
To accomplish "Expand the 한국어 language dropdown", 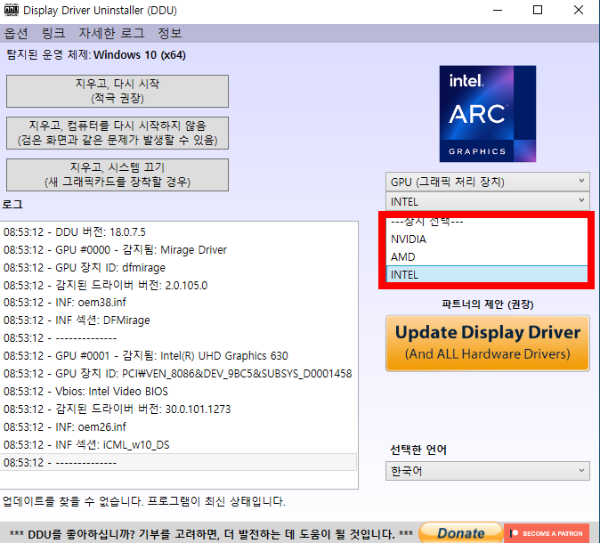I will coord(488,471).
